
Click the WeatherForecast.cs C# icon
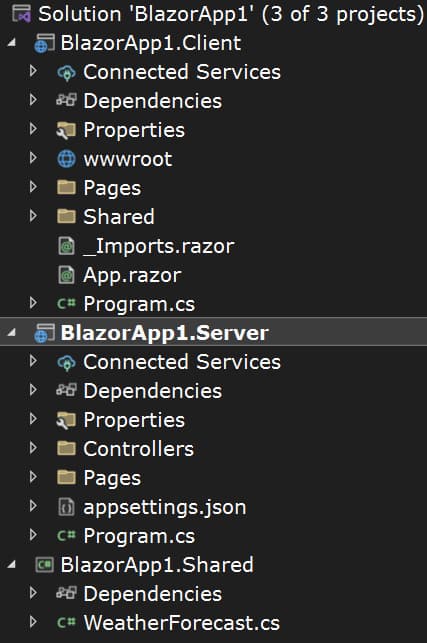66,623
